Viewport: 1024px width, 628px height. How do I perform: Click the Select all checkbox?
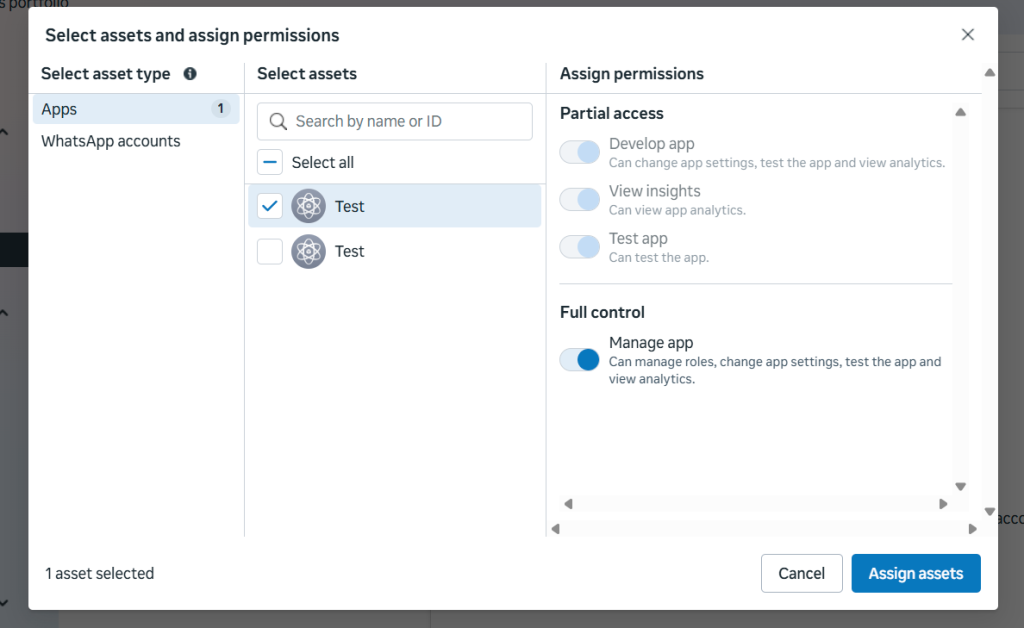click(x=269, y=161)
